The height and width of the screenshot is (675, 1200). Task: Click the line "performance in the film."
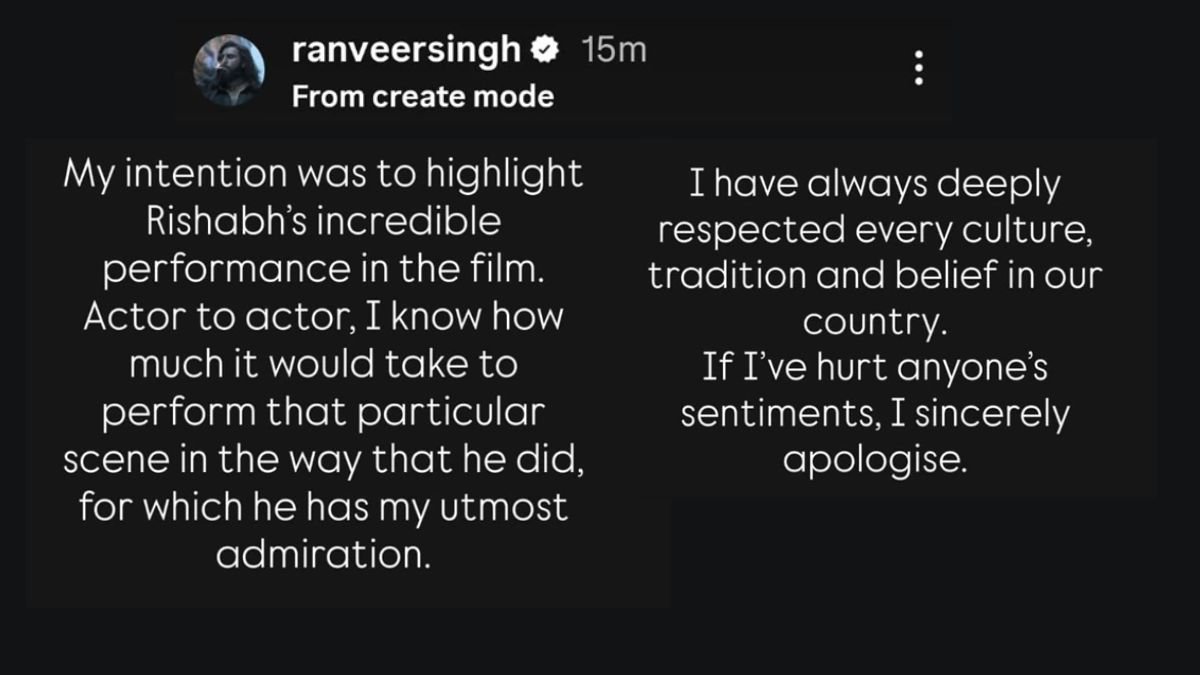[323, 269]
